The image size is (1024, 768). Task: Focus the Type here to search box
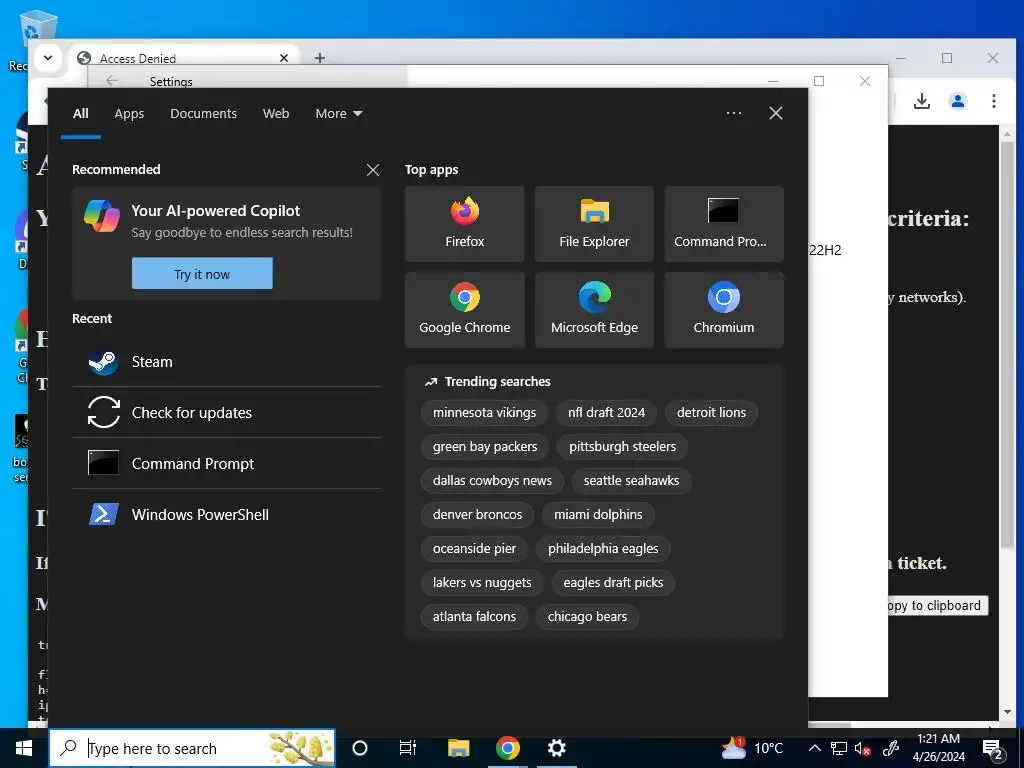click(193, 748)
